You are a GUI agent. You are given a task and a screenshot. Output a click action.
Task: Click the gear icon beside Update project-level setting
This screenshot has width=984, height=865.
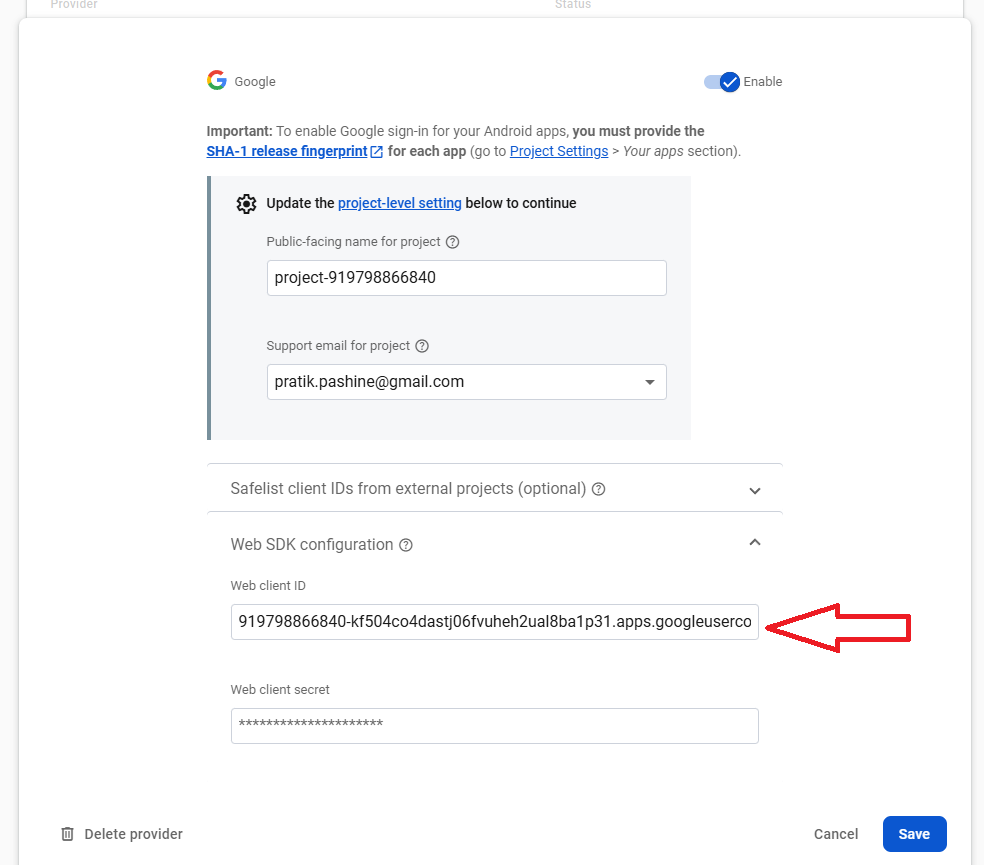point(246,204)
